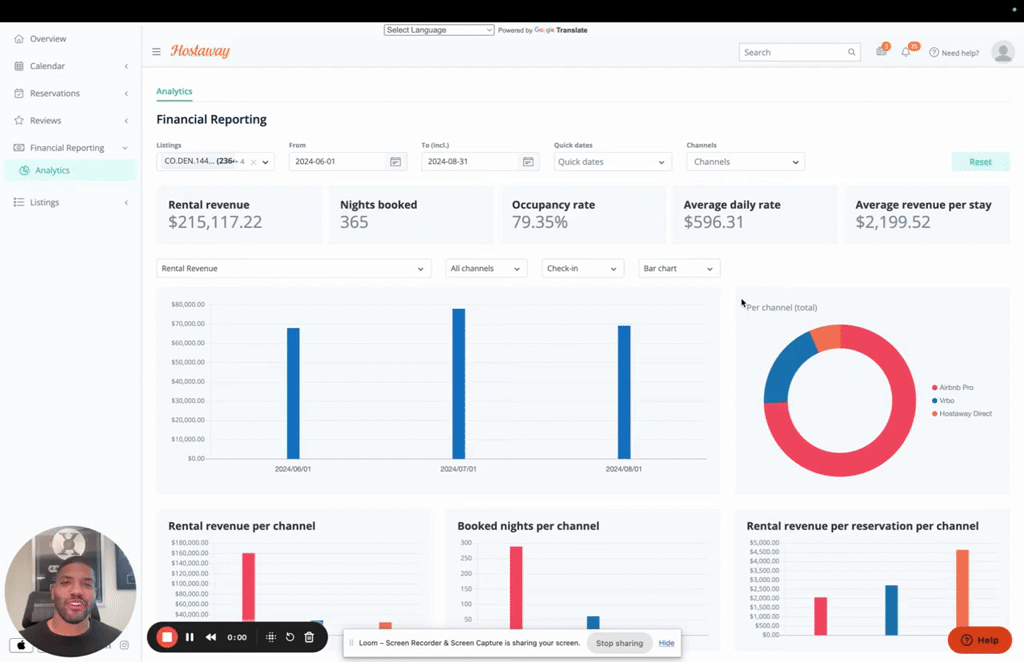Open the Bar chart type dropdown
The height and width of the screenshot is (662, 1024).
click(679, 268)
